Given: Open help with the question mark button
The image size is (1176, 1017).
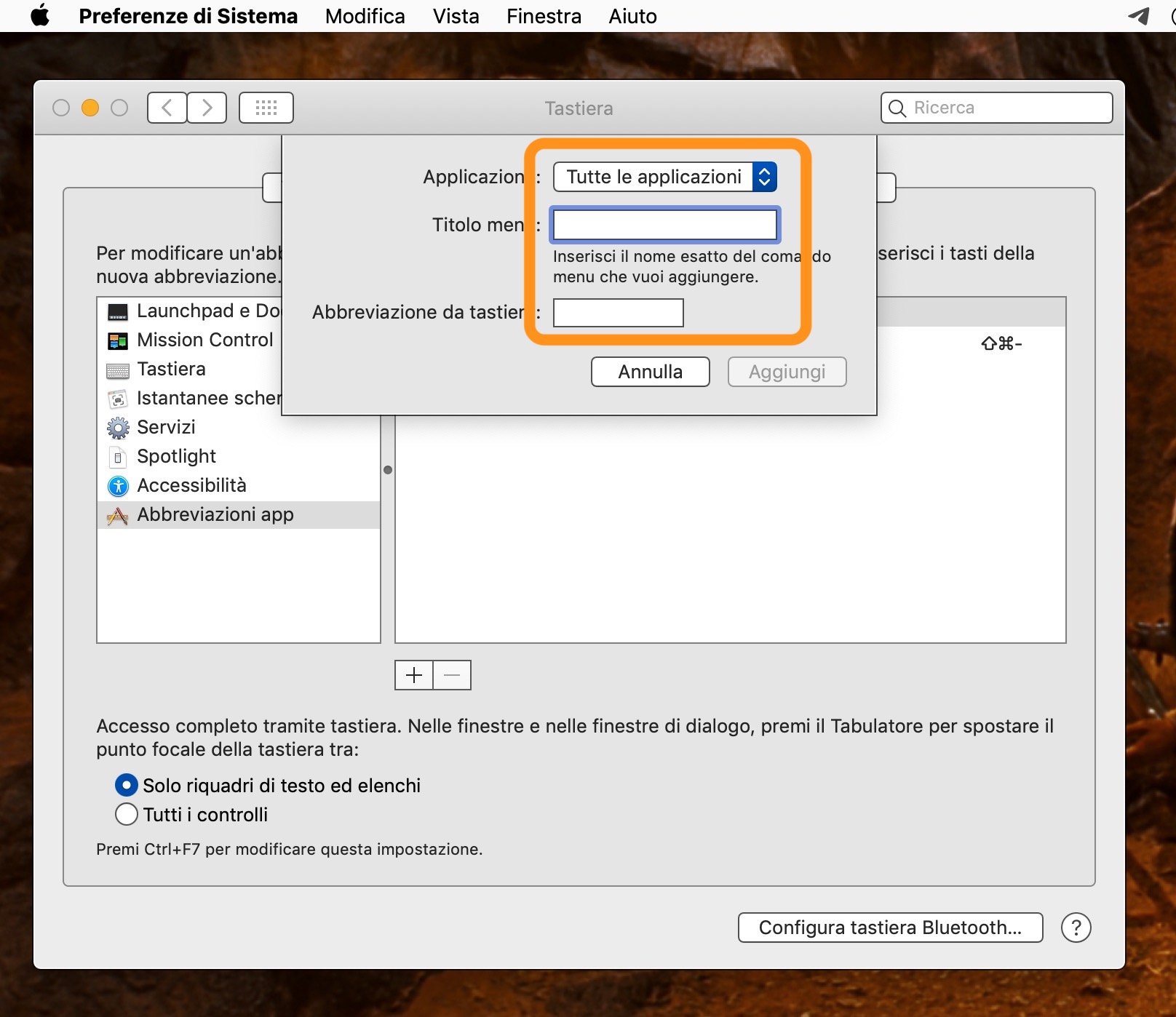Looking at the screenshot, I should click(1076, 928).
